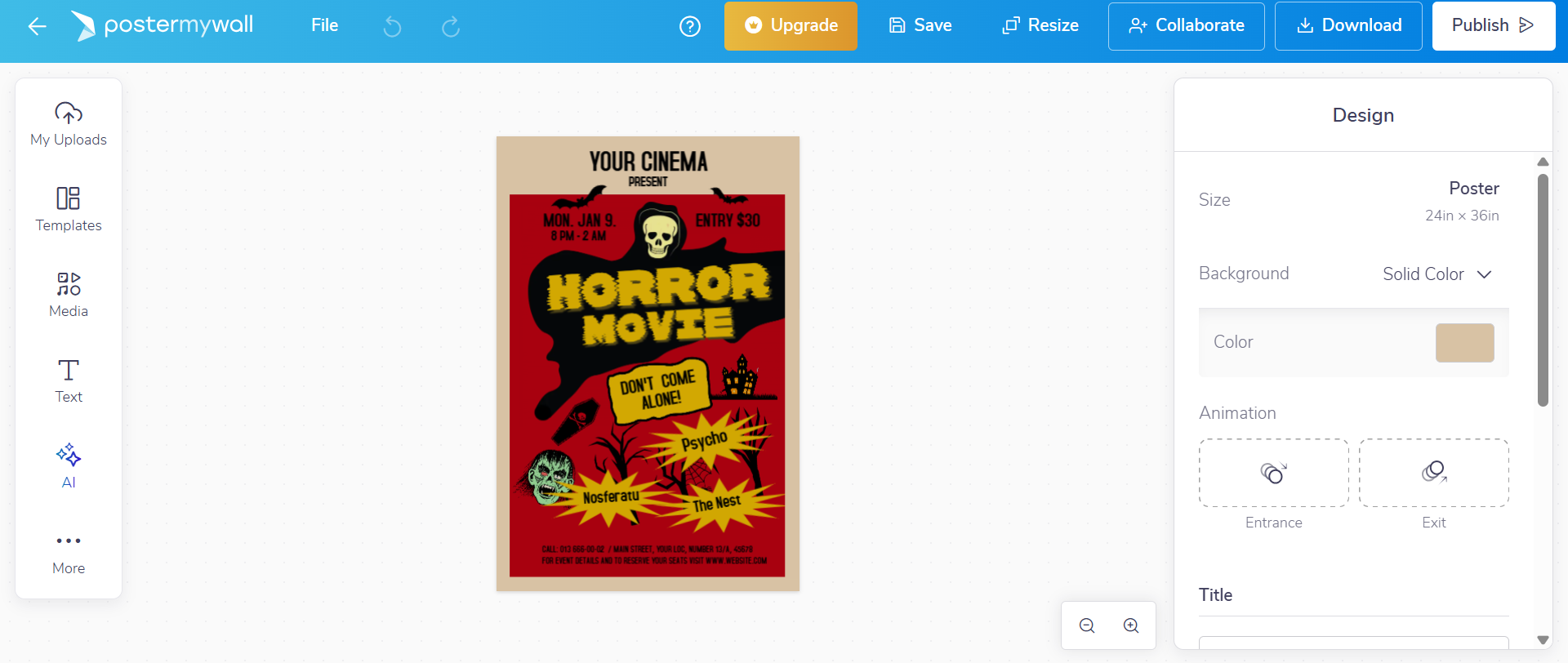This screenshot has height=663, width=1568.
Task: Publish the poster design
Action: coord(1494,25)
